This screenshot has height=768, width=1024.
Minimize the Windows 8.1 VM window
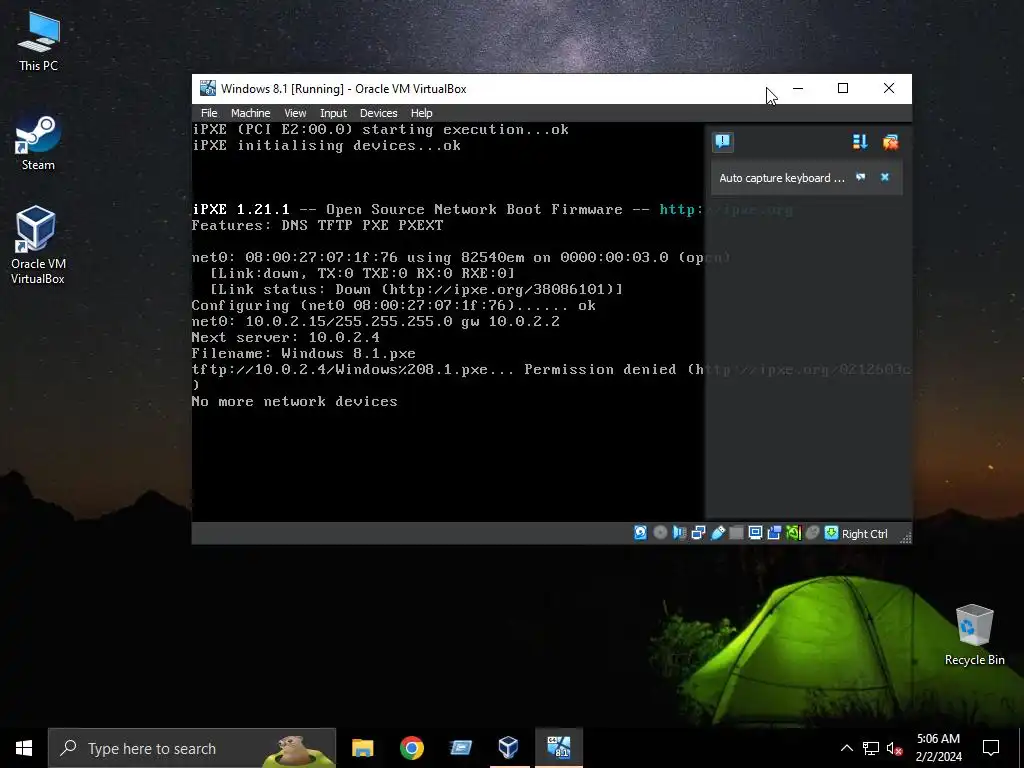click(798, 88)
